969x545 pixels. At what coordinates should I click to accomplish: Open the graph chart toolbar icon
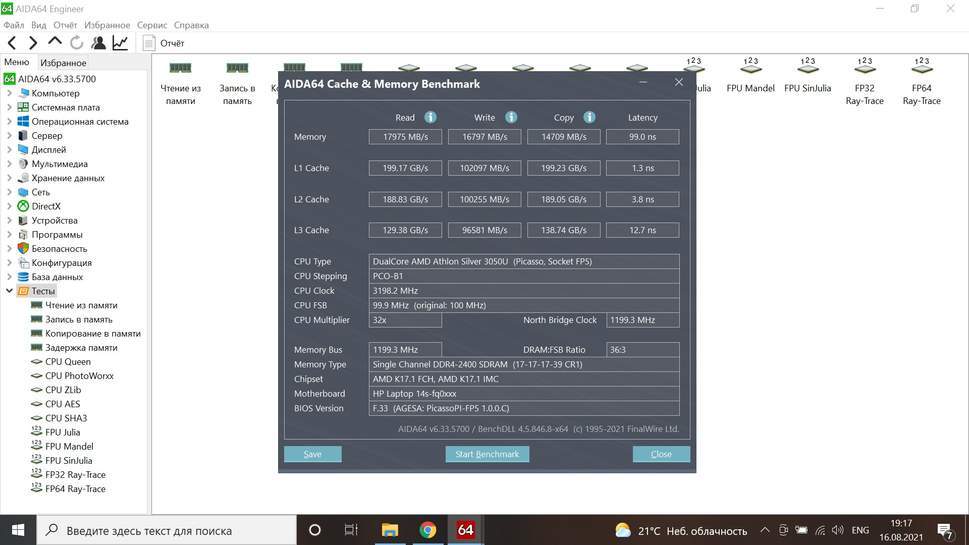[x=120, y=43]
